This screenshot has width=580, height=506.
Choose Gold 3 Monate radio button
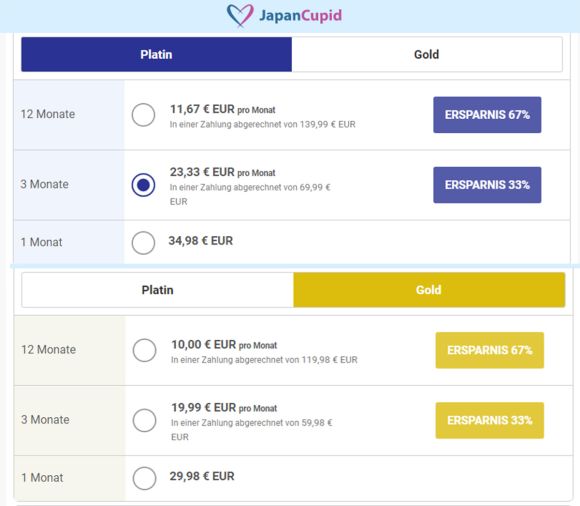tap(144, 420)
